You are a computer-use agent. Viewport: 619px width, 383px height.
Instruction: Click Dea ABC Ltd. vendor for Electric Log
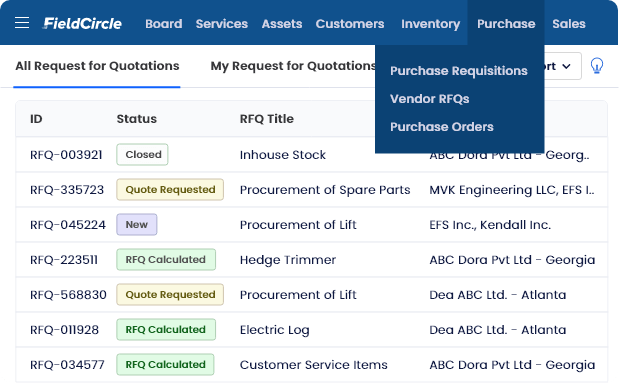tap(498, 330)
